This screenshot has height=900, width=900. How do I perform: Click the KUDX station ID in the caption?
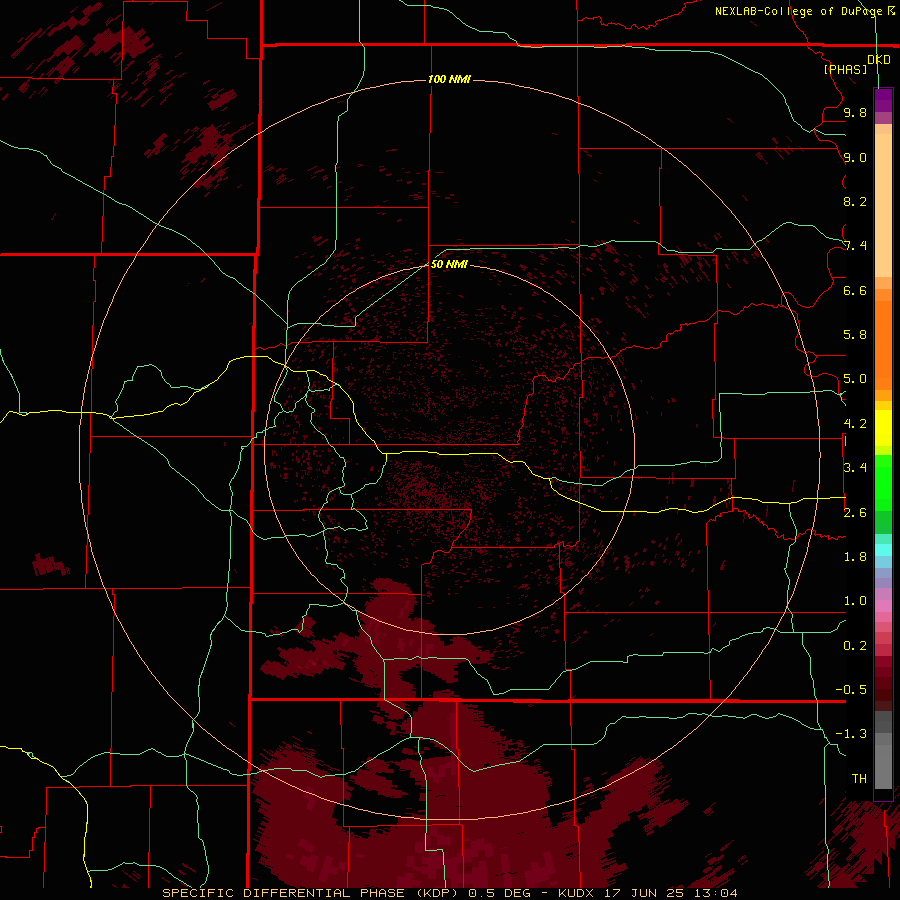coord(578,893)
